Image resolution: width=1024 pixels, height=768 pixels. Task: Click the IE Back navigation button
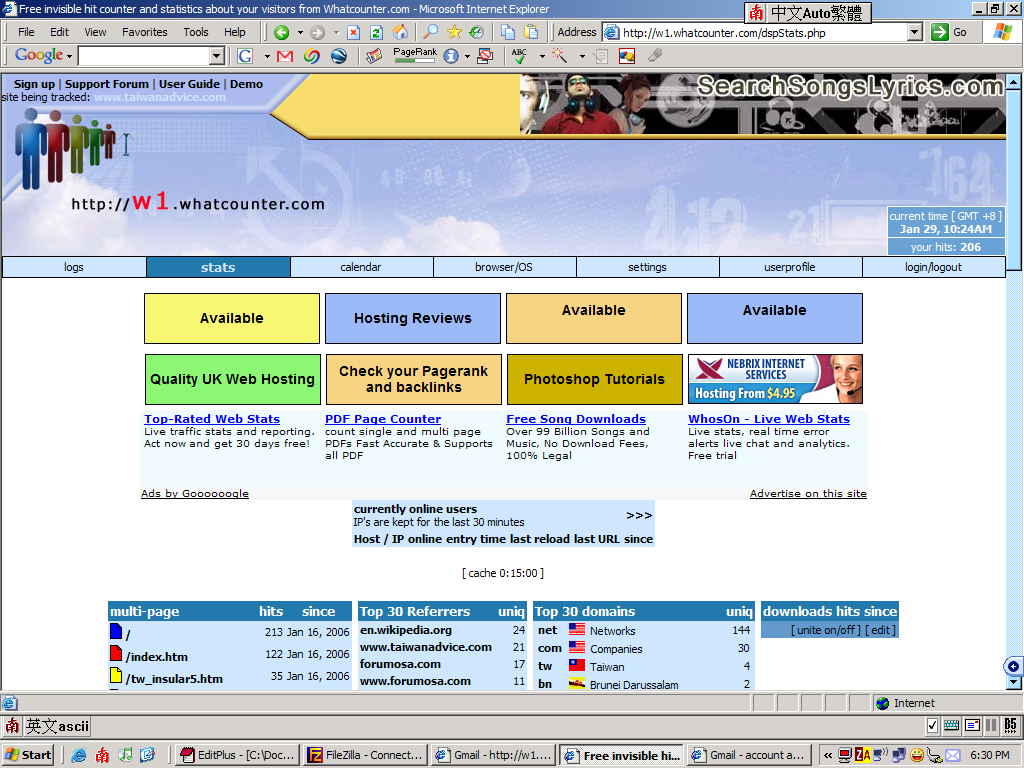pyautogui.click(x=282, y=32)
